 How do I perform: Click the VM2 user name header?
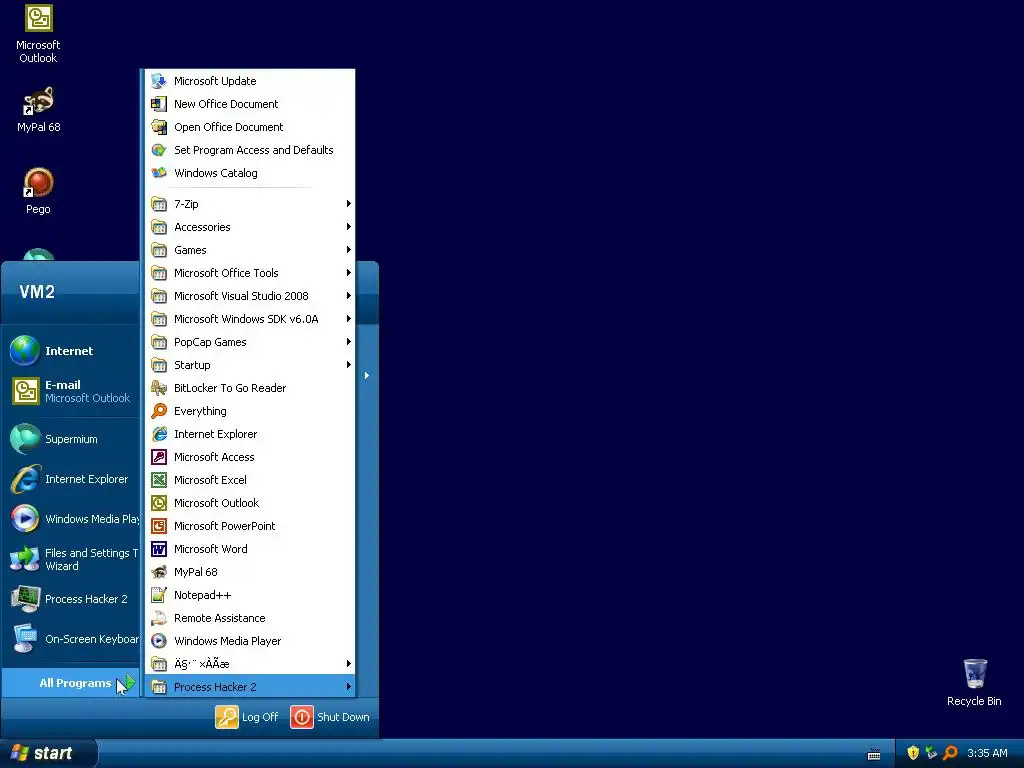pos(37,292)
